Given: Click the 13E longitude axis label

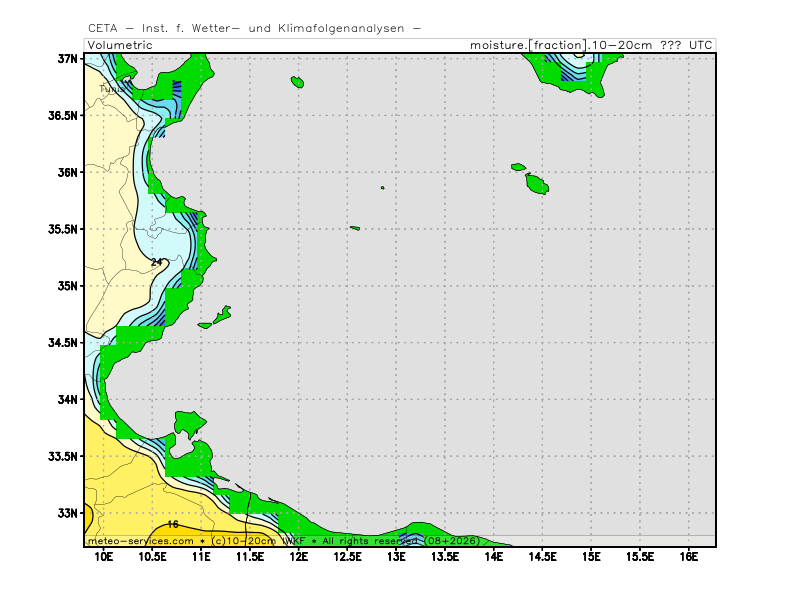Looking at the screenshot, I should [395, 556].
